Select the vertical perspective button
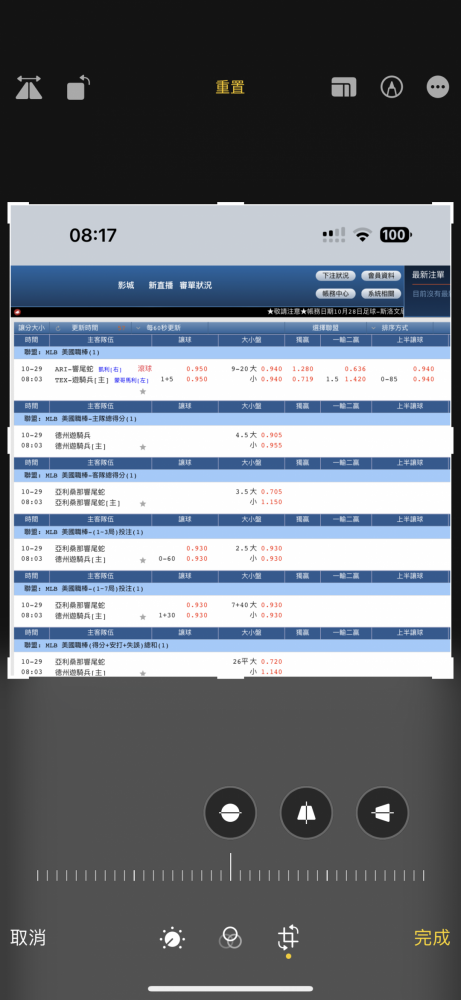 (306, 812)
